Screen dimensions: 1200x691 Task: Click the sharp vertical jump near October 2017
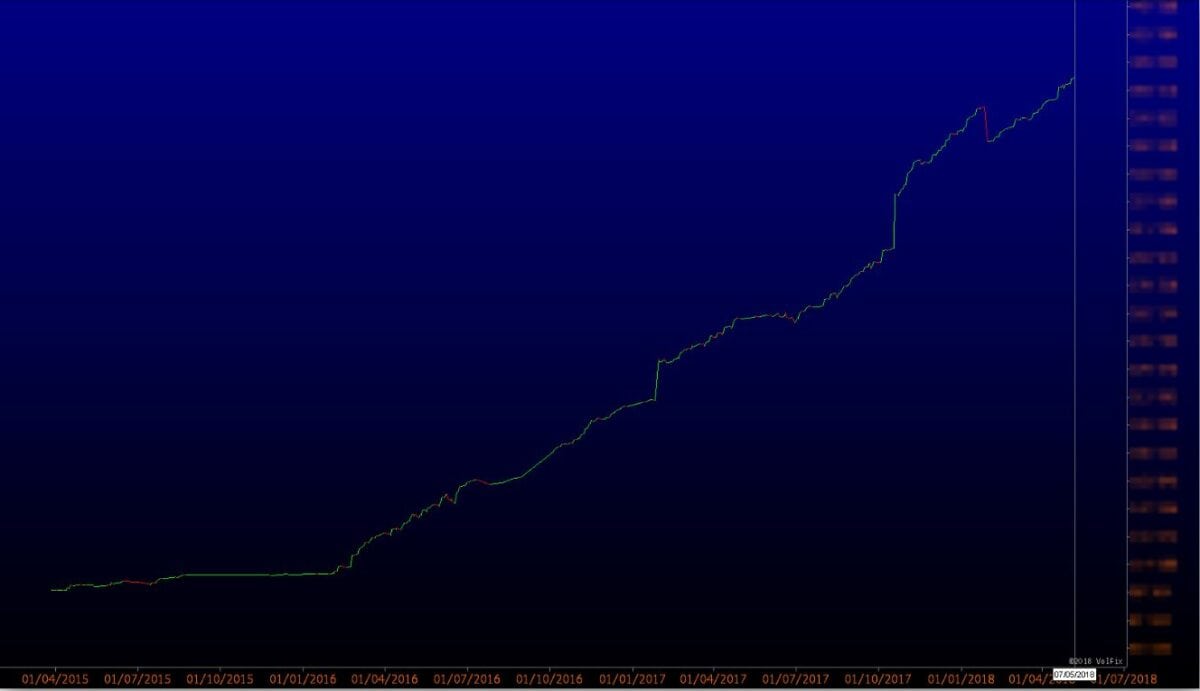894,220
